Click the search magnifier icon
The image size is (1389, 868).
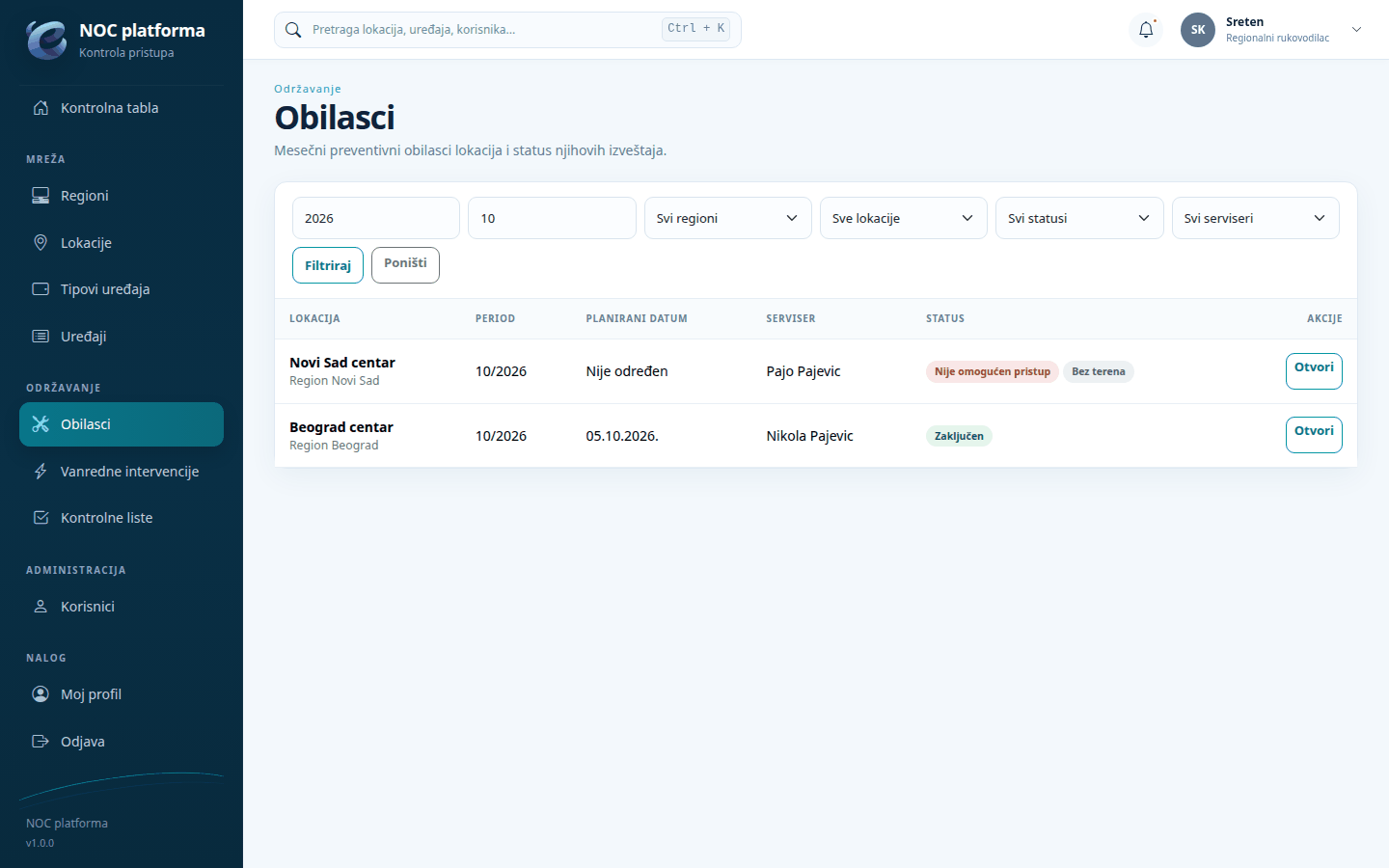293,30
